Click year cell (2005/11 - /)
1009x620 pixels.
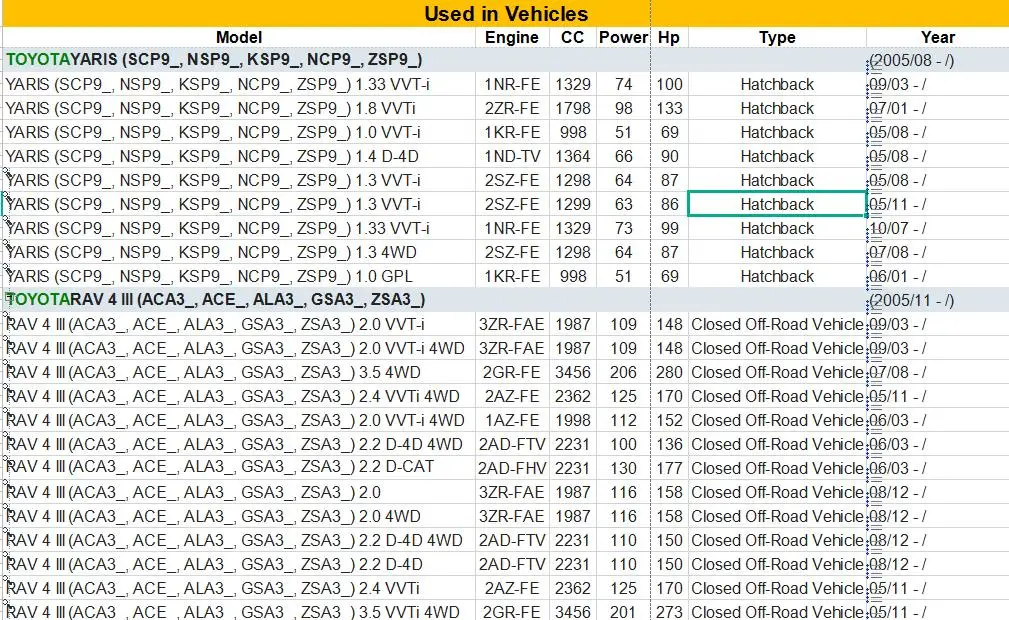938,300
